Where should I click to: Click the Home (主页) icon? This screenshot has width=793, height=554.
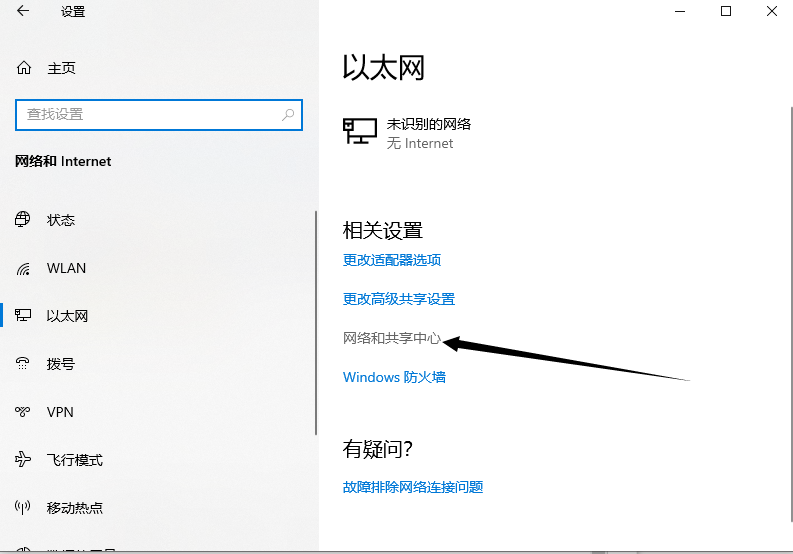click(25, 68)
